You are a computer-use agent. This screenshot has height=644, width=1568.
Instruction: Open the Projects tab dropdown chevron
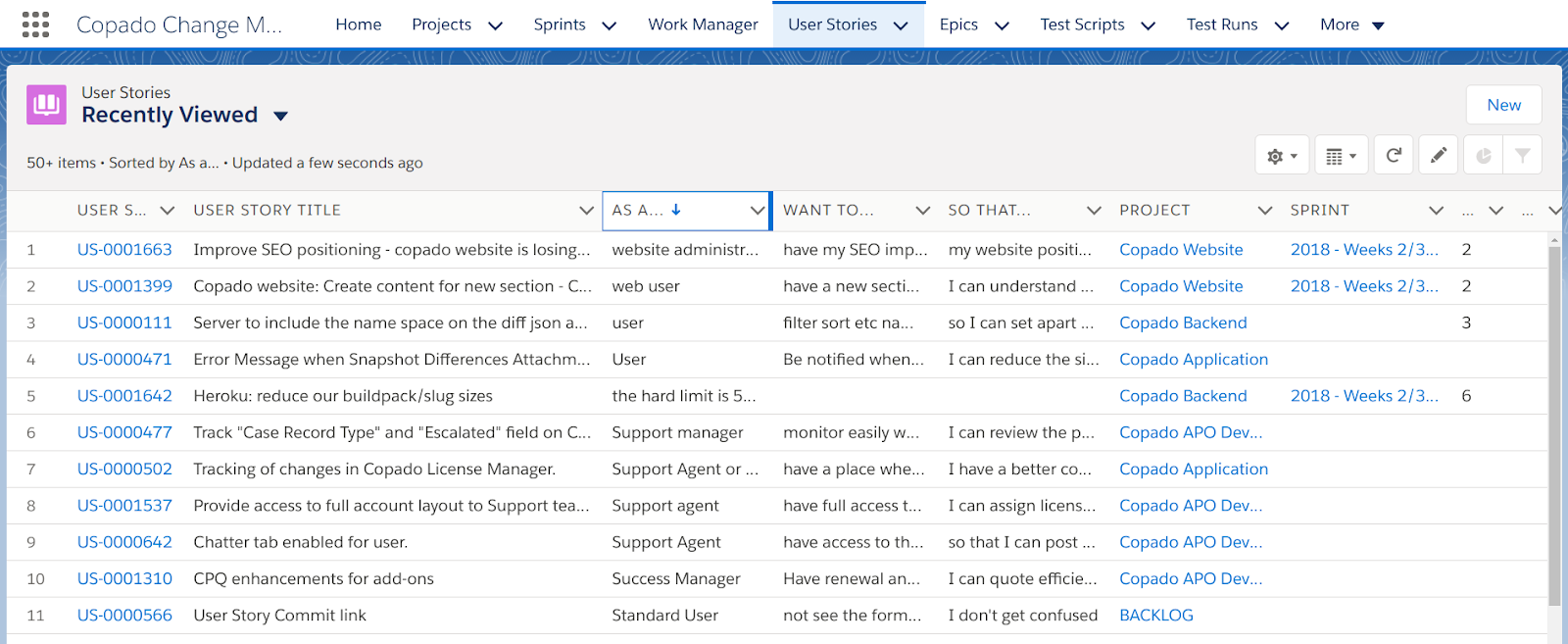495,25
